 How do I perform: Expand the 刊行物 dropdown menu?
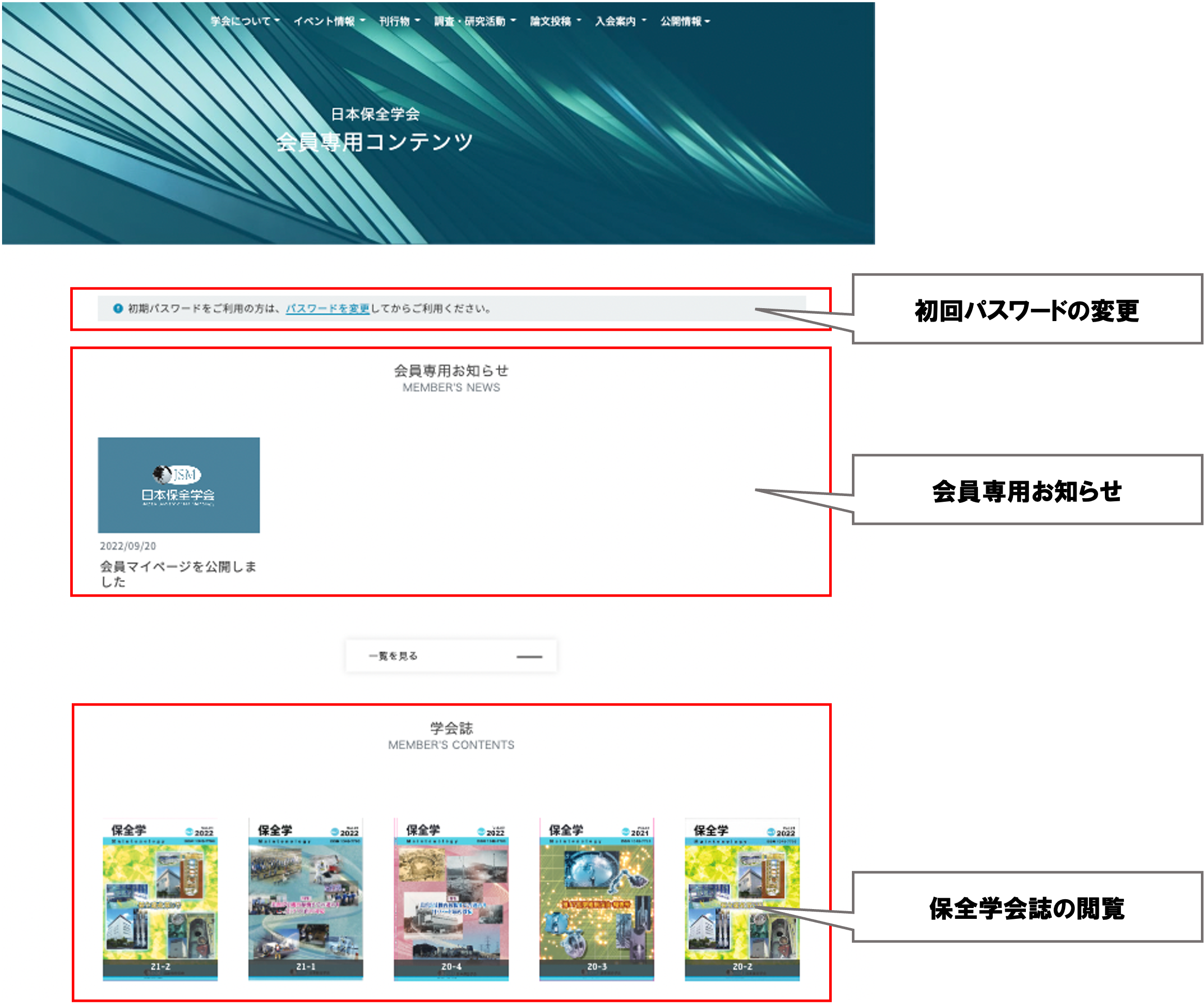click(400, 22)
